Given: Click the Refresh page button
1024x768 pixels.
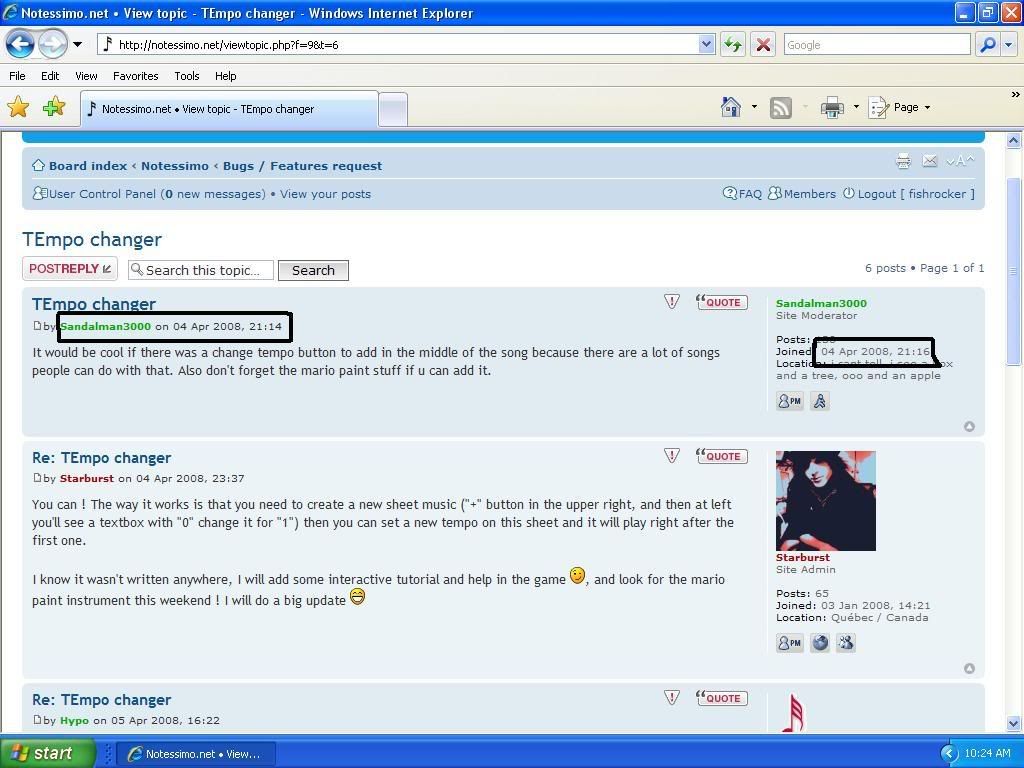Looking at the screenshot, I should click(x=733, y=44).
